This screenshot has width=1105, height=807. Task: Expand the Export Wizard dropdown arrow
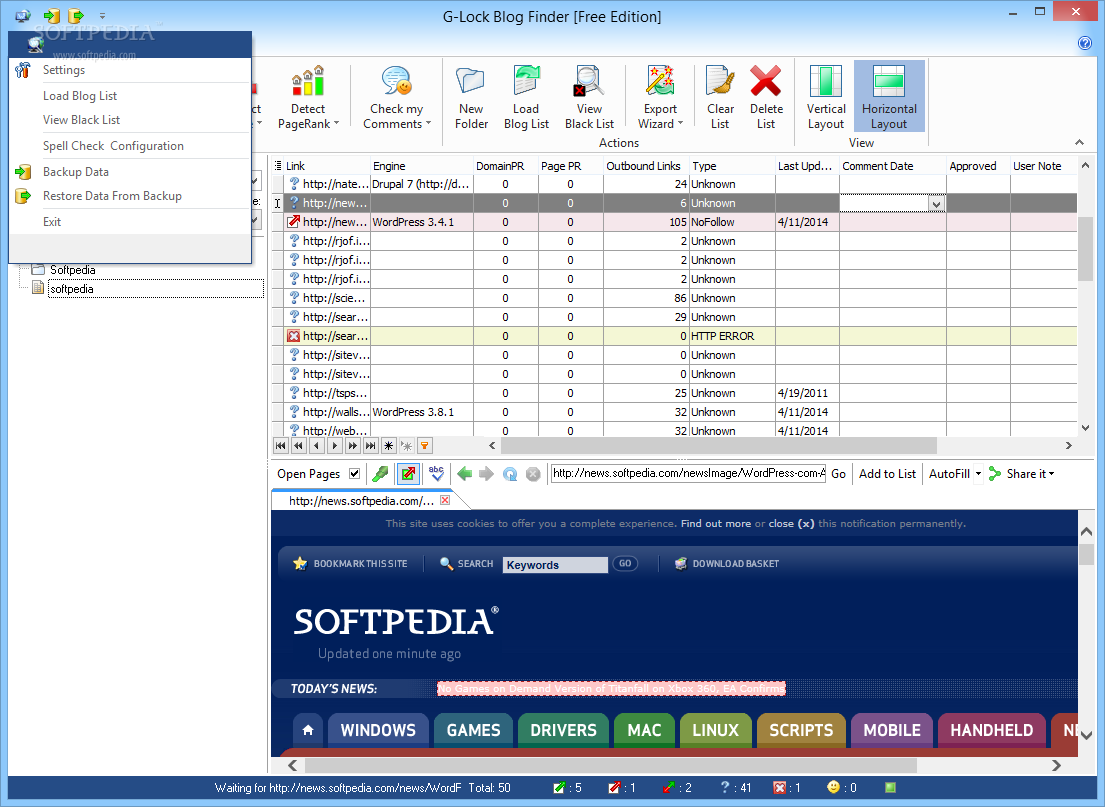[680, 123]
